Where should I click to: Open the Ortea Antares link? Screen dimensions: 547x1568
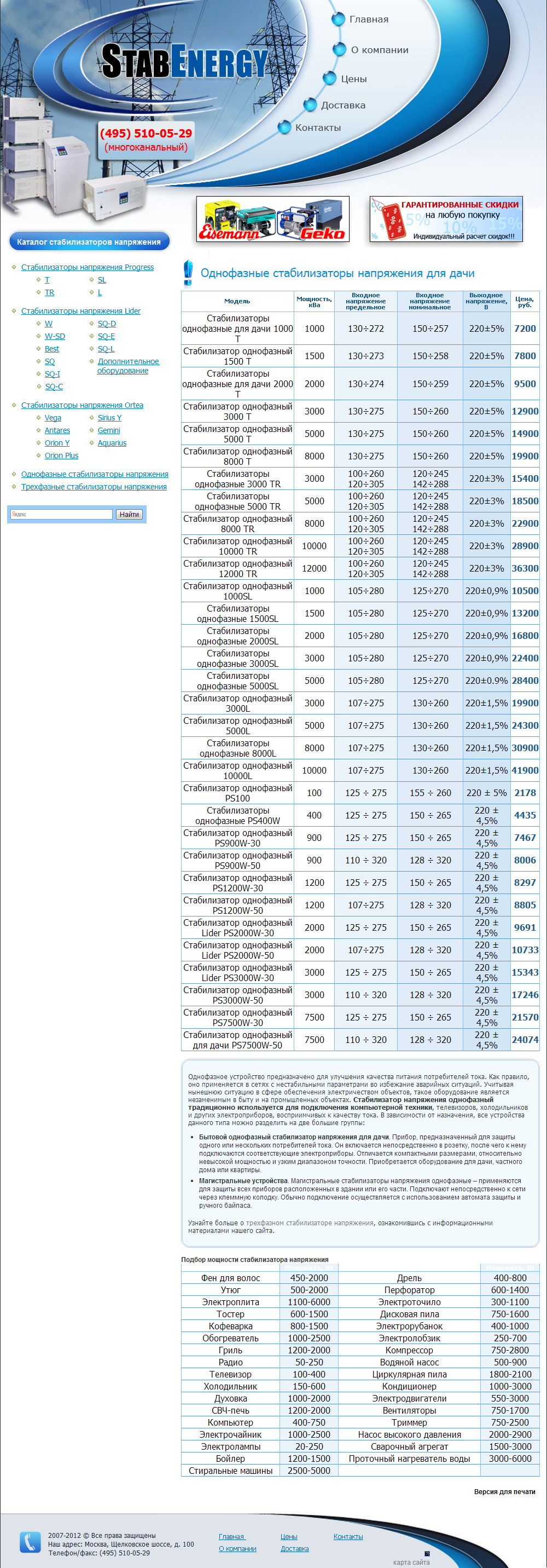click(x=57, y=430)
